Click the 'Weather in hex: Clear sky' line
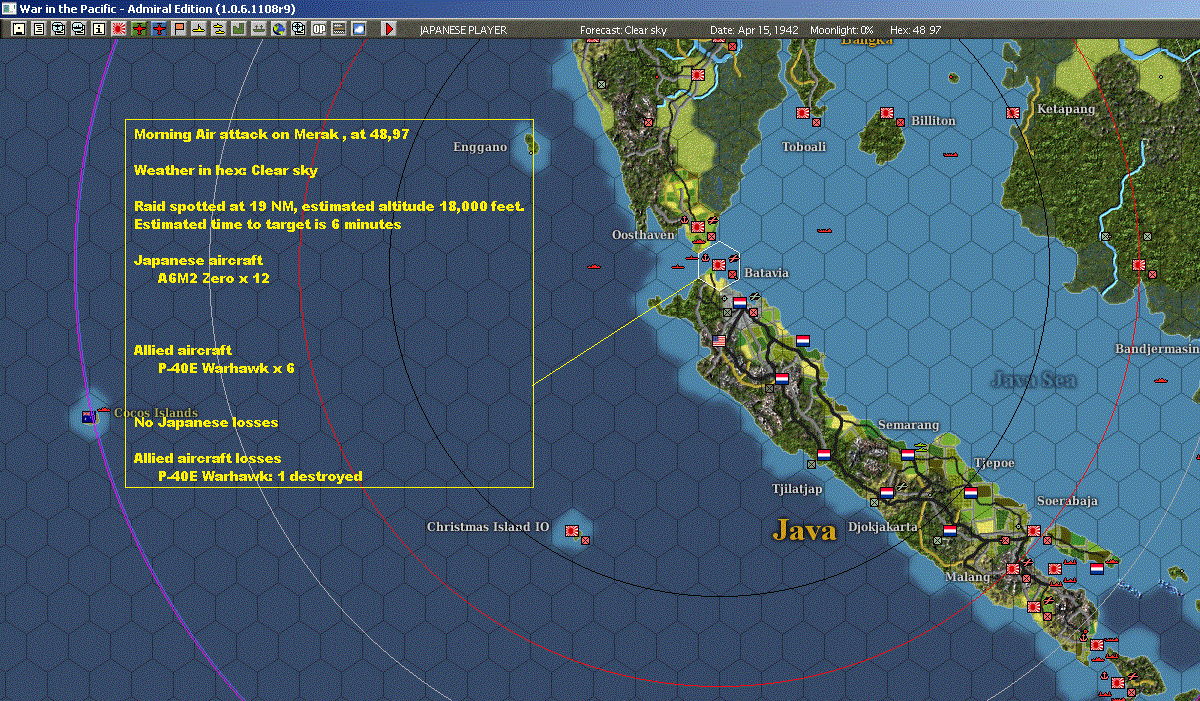The image size is (1200, 701). [226, 171]
